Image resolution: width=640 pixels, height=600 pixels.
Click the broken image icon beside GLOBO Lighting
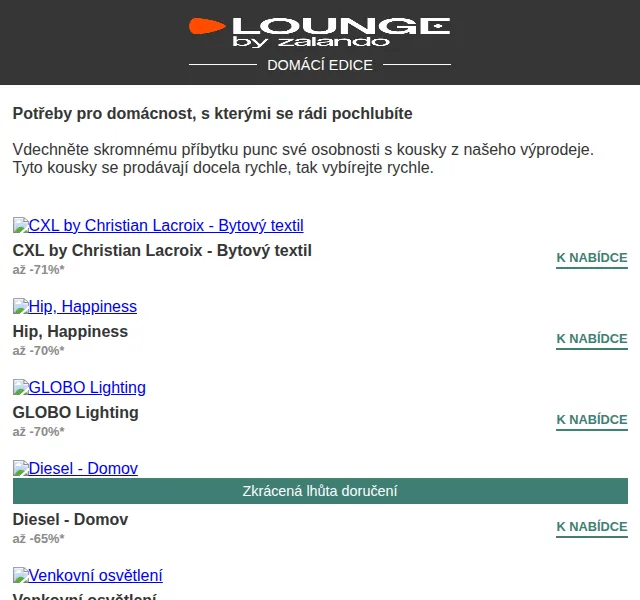pos(21,387)
